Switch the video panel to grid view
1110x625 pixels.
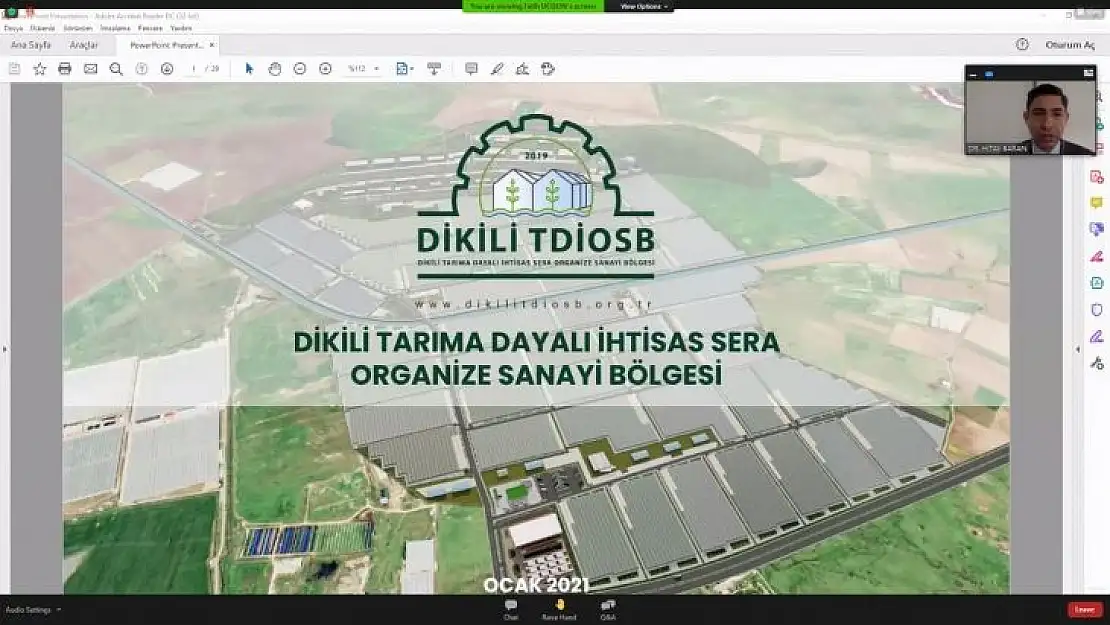(x=1088, y=73)
